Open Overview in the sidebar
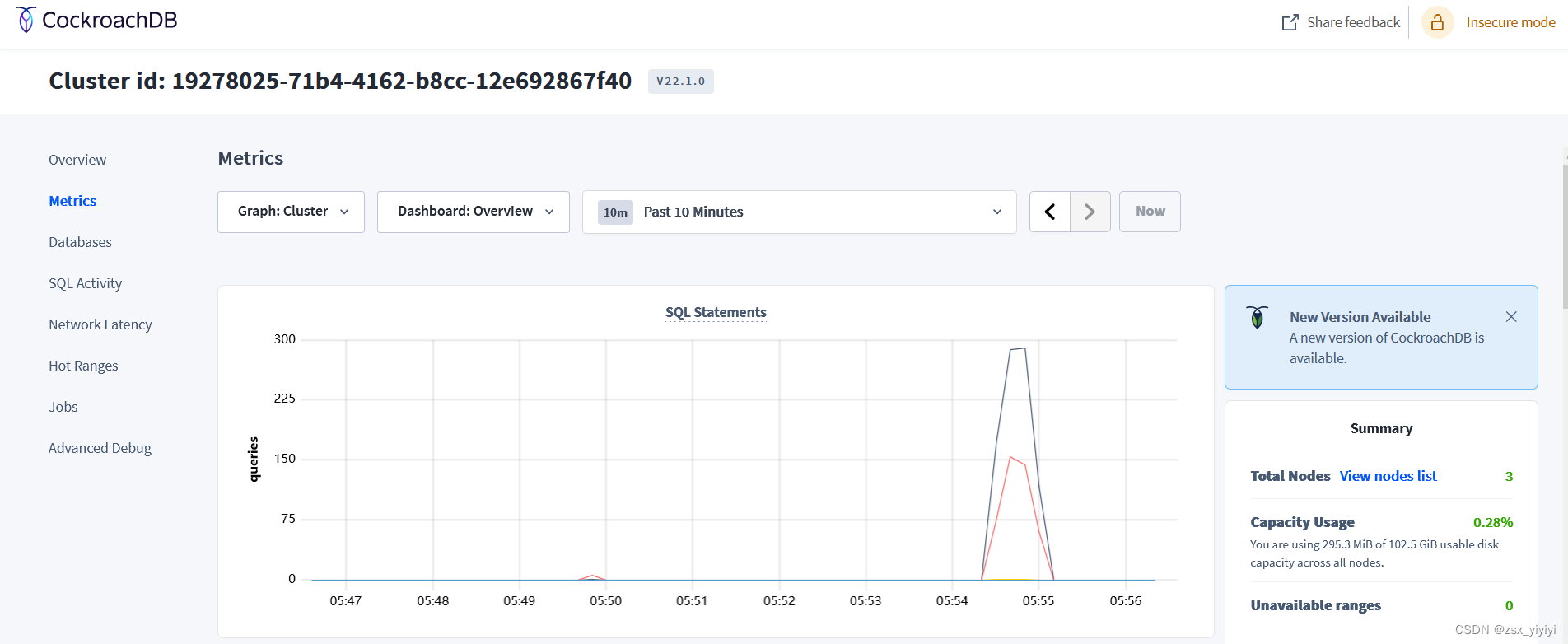This screenshot has width=1568, height=644. 77,160
